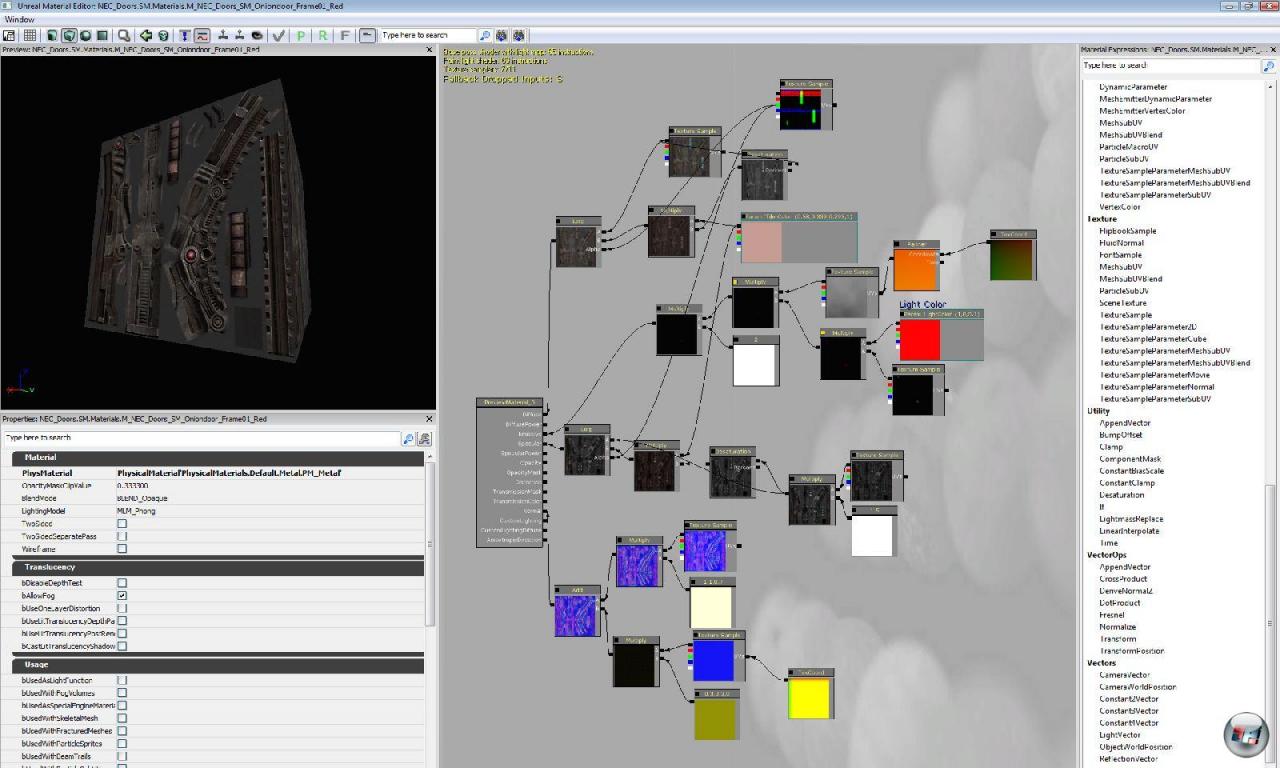Image resolution: width=1280 pixels, height=768 pixels.
Task: Select the yellow TexCoord node preview
Action: [809, 697]
